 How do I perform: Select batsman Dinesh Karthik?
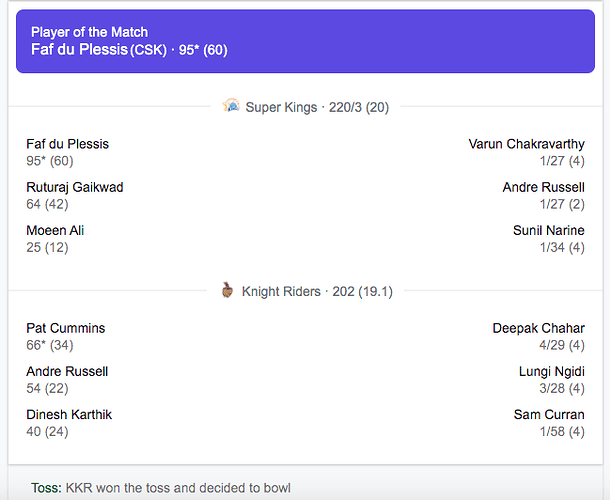click(x=69, y=414)
